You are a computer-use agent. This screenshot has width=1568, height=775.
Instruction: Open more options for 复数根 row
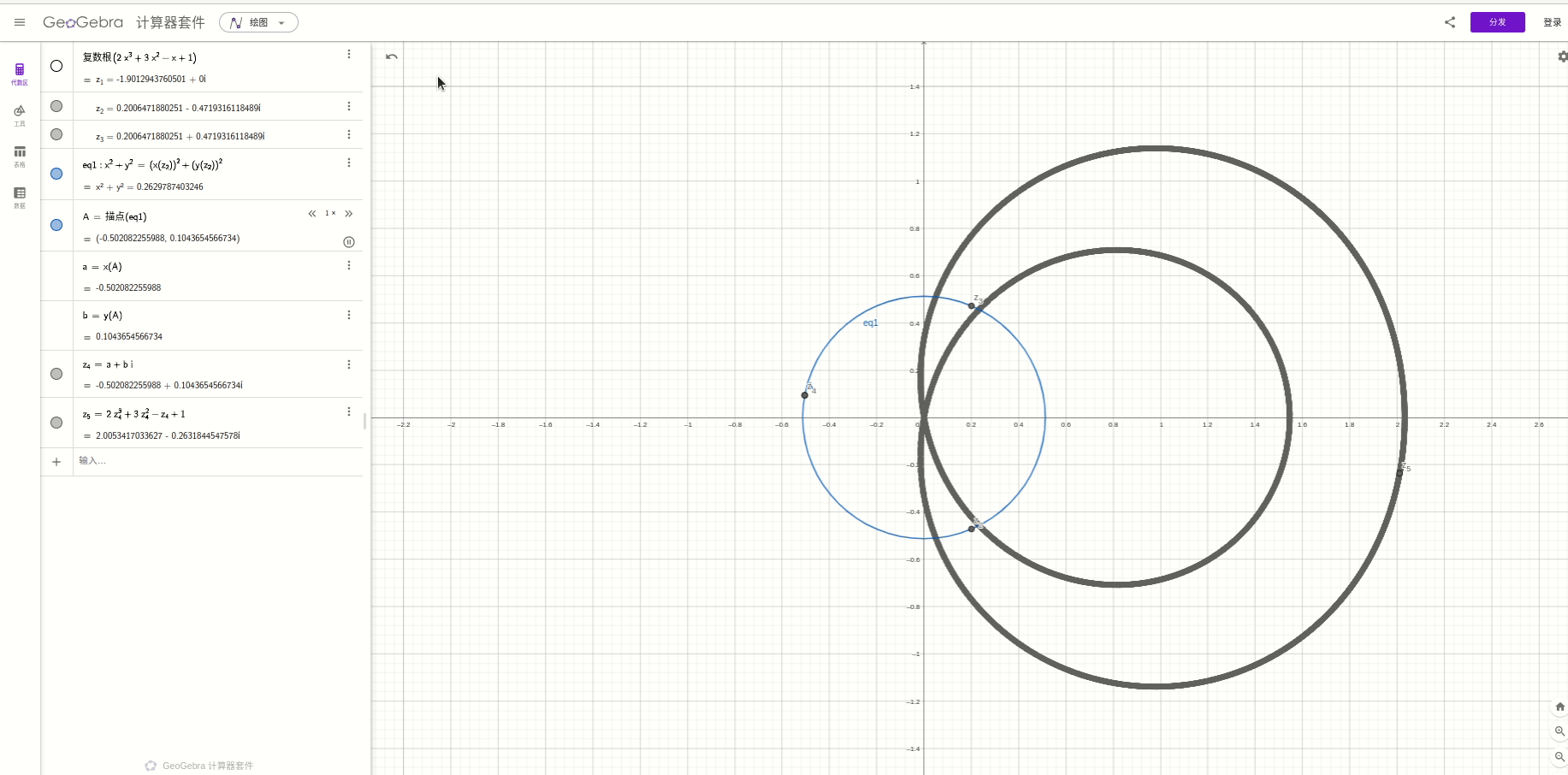point(349,54)
